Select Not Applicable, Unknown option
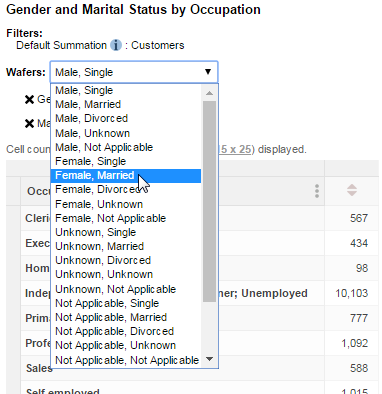 (126, 345)
